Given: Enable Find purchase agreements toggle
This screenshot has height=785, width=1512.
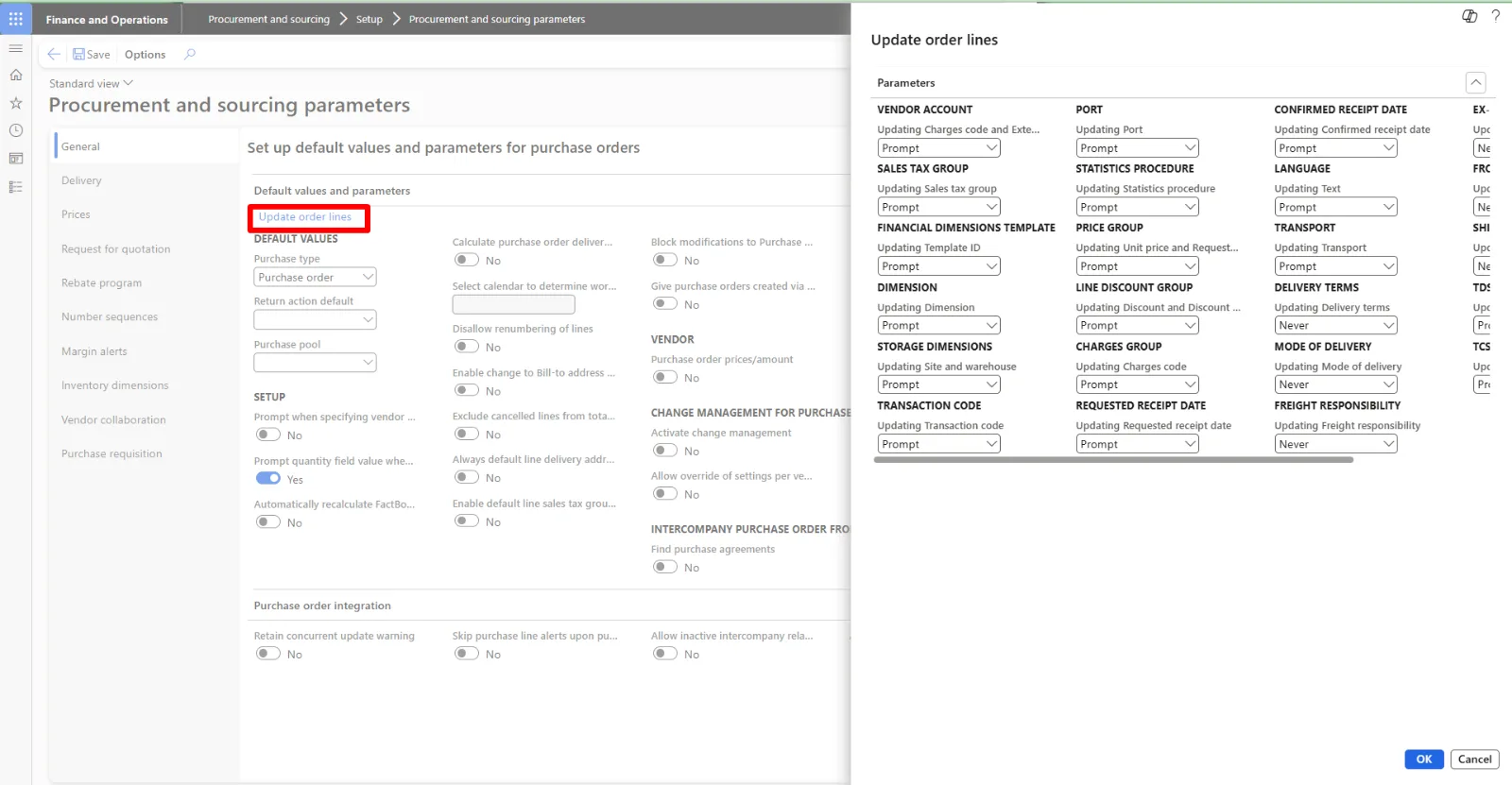Looking at the screenshot, I should [x=665, y=567].
